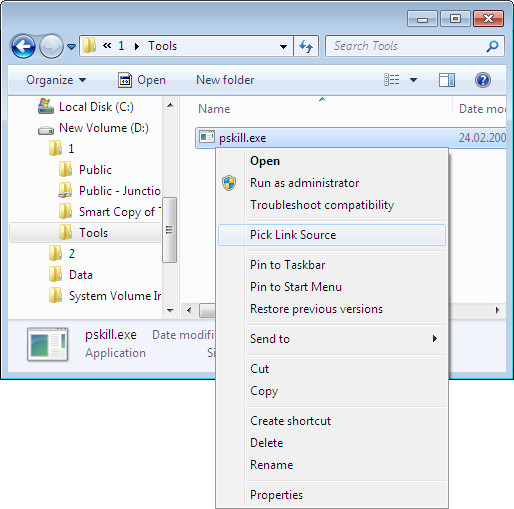The height and width of the screenshot is (509, 514).
Task: Click the pskill.exe file icon in list
Action: pyautogui.click(x=207, y=137)
